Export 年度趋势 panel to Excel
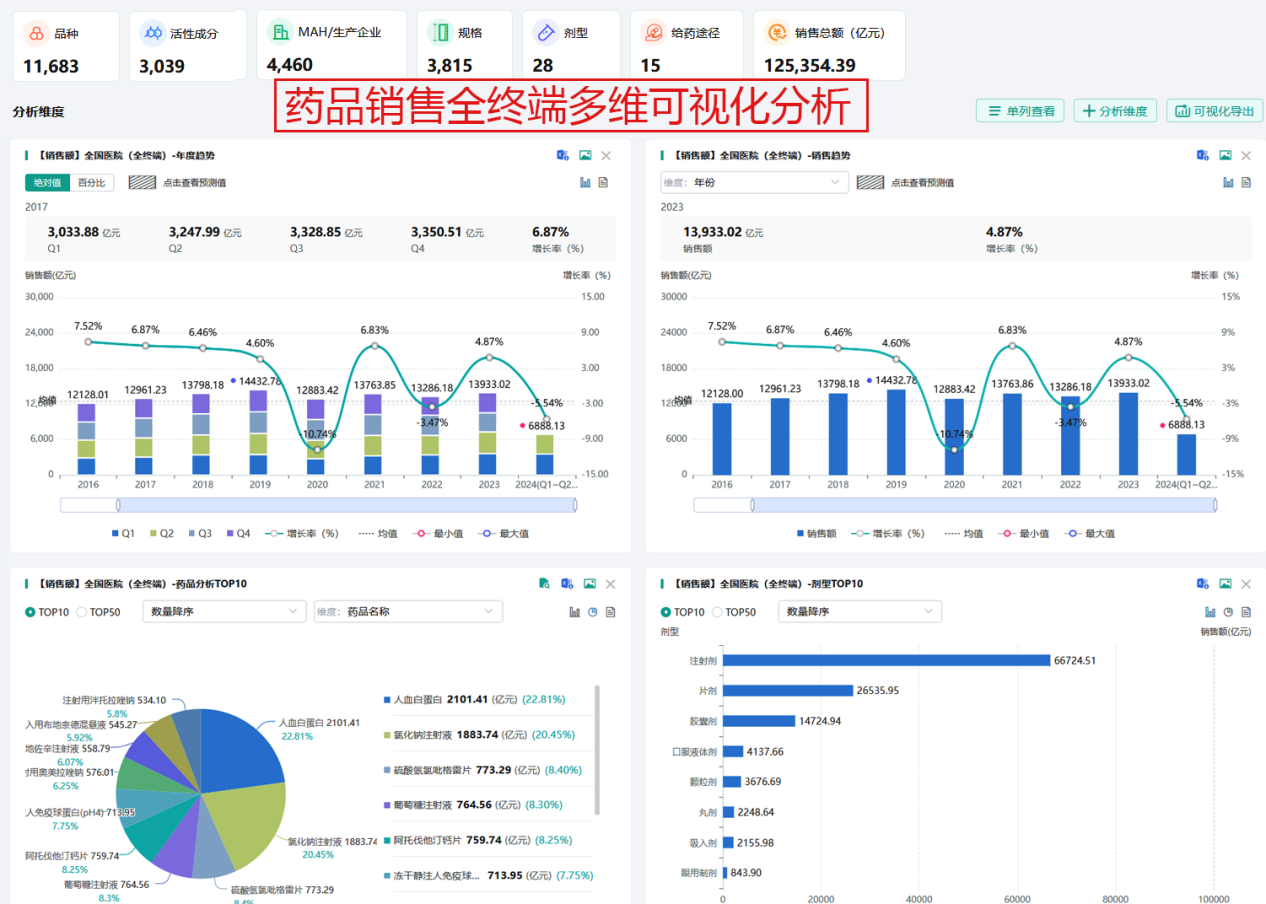This screenshot has height=904, width=1266. point(563,155)
